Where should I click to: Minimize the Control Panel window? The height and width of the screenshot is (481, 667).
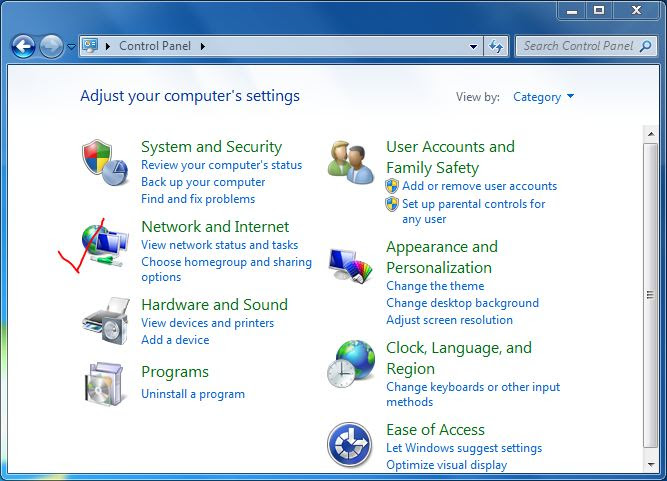pos(572,11)
